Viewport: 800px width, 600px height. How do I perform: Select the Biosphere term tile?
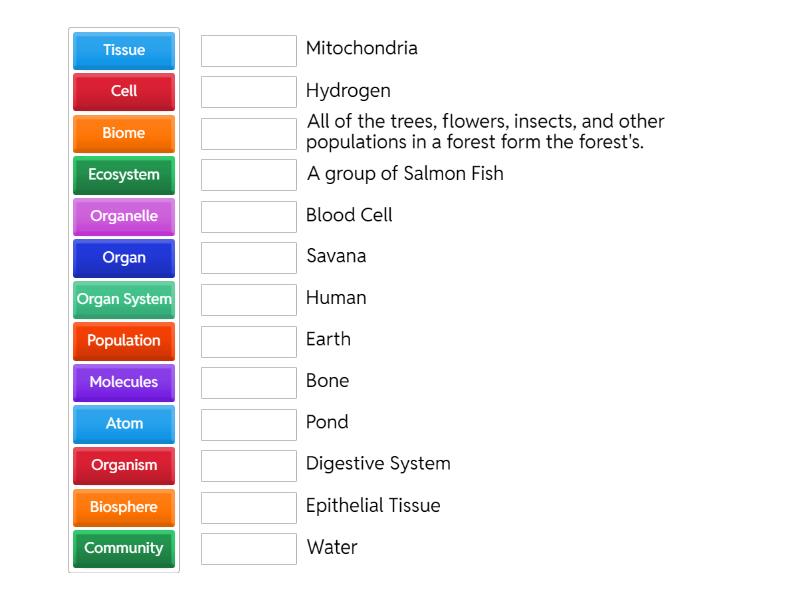click(123, 507)
